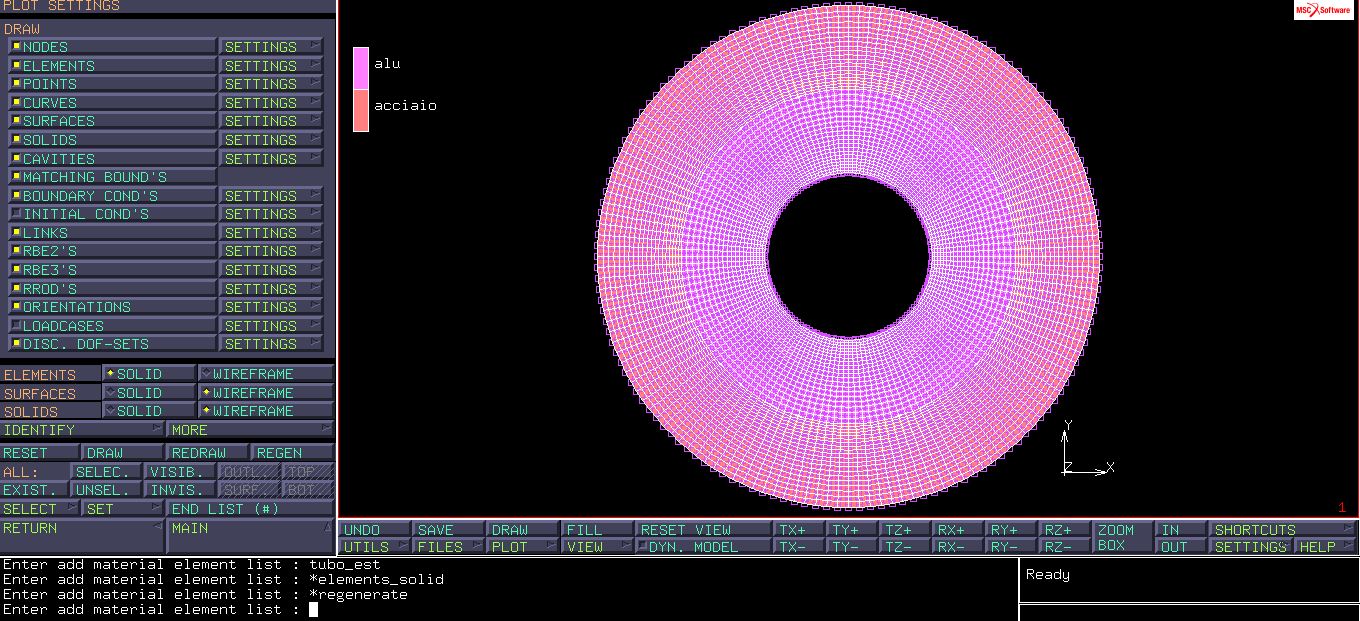The image size is (1360, 621).
Task: Click the REGEN button
Action: pyautogui.click(x=291, y=453)
